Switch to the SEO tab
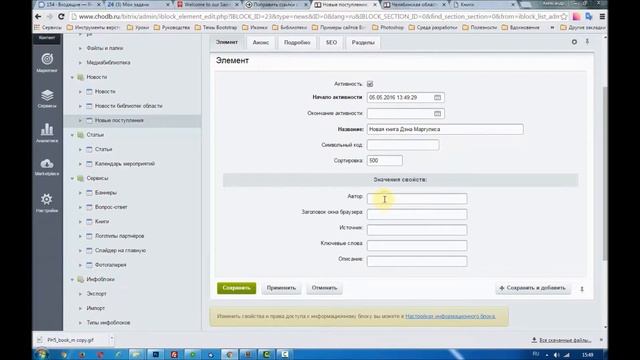The image size is (640, 360). coord(331,42)
